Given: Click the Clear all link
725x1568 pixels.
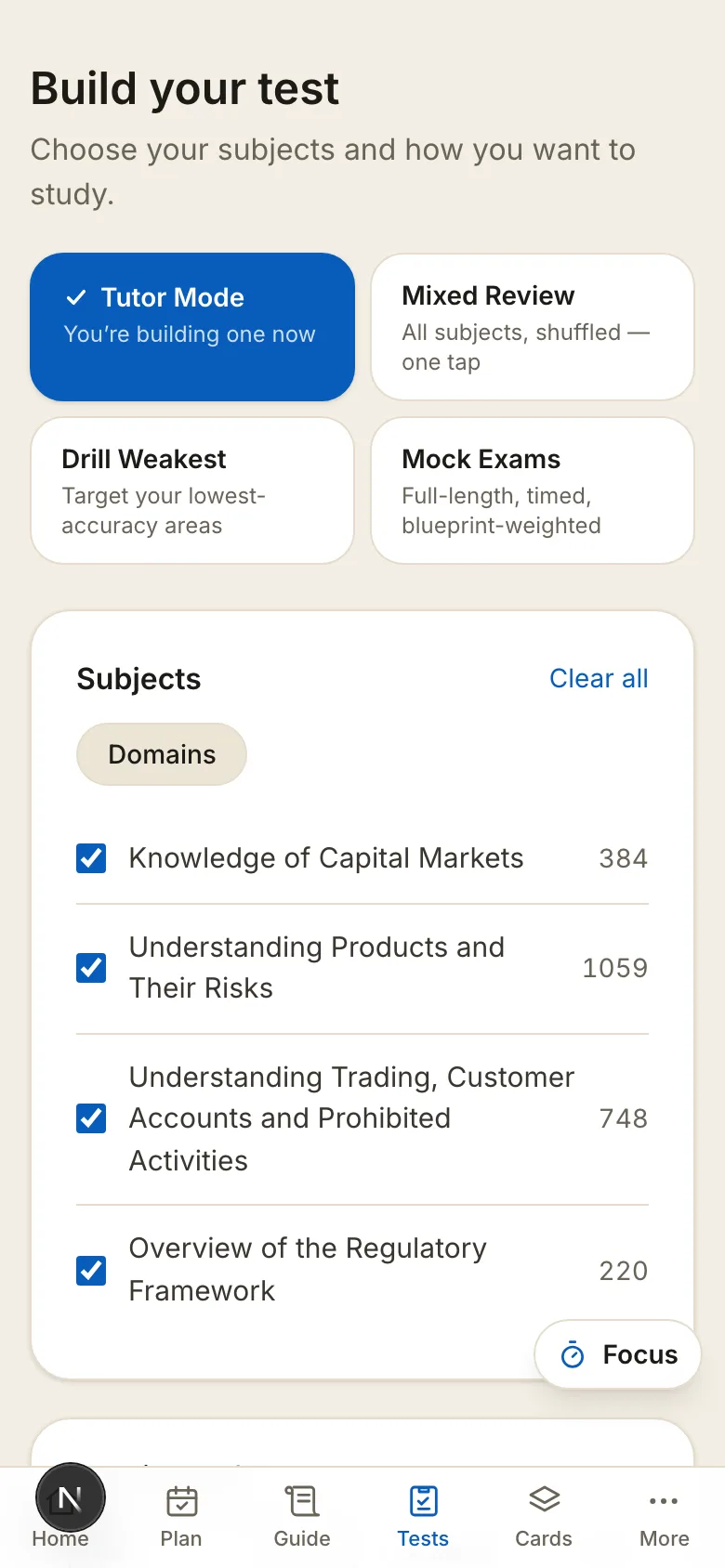Looking at the screenshot, I should pyautogui.click(x=599, y=679).
